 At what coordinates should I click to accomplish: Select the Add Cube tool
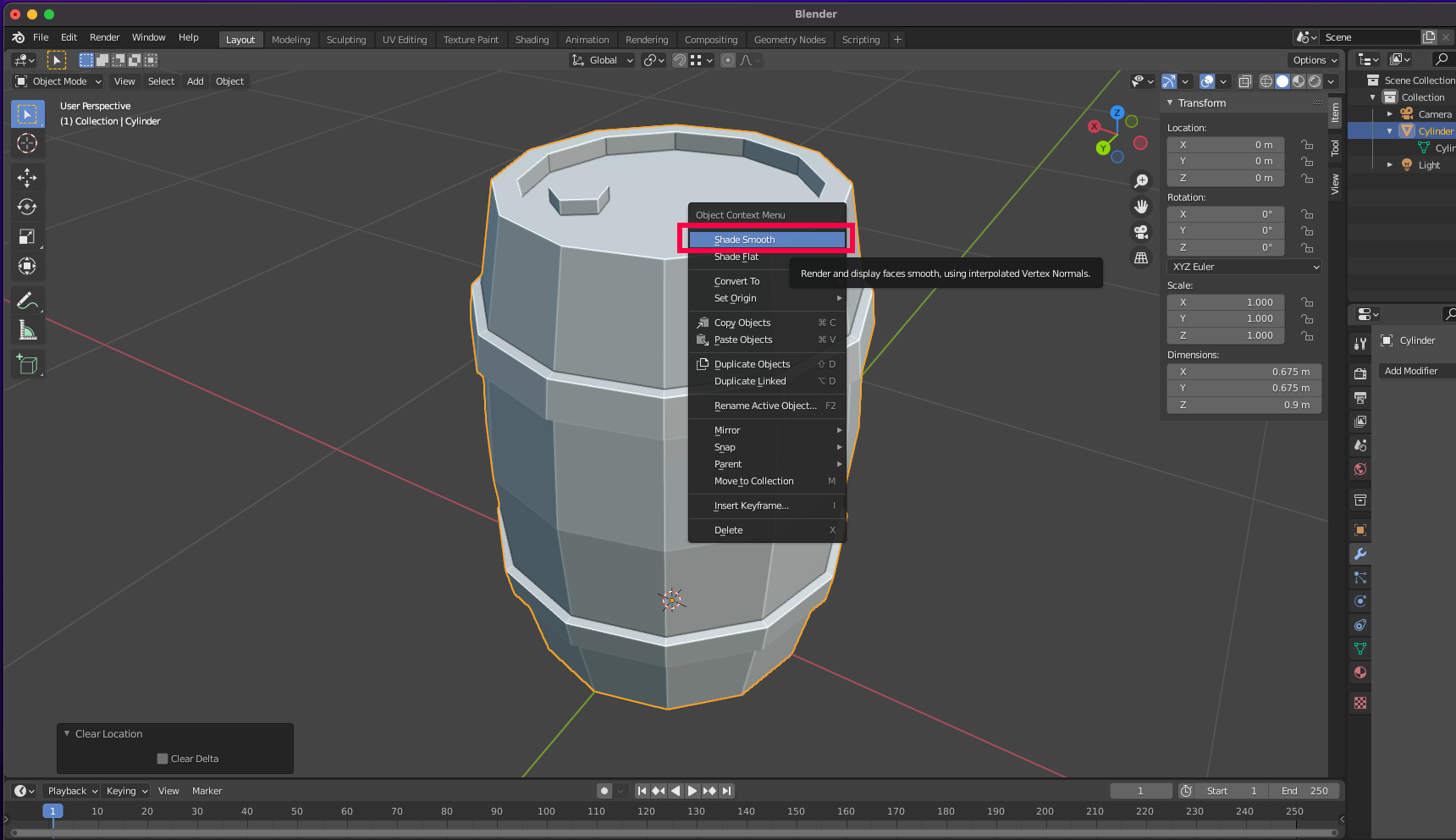[x=27, y=365]
